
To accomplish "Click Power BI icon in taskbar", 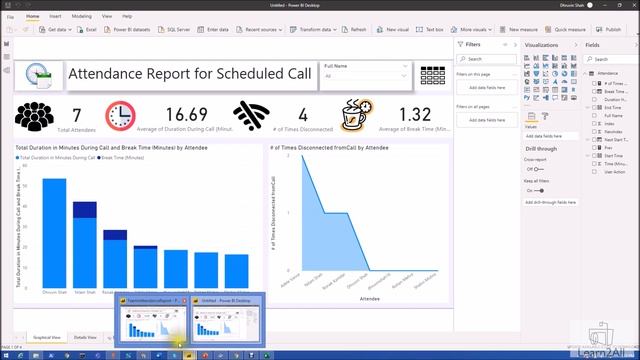I will click(x=189, y=356).
